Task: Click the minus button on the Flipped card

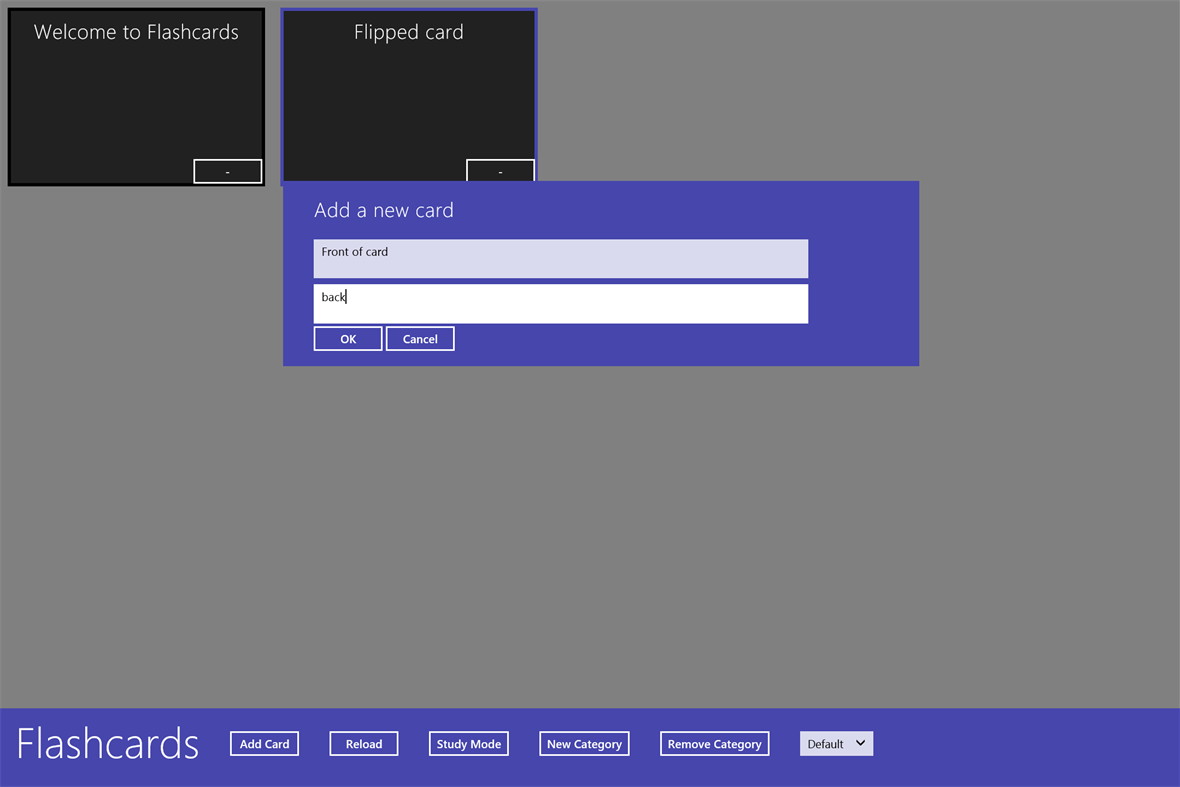Action: point(500,171)
